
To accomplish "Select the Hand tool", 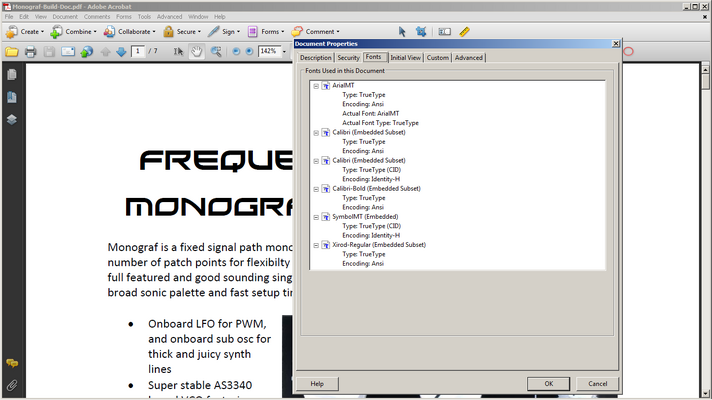I will coord(197,51).
